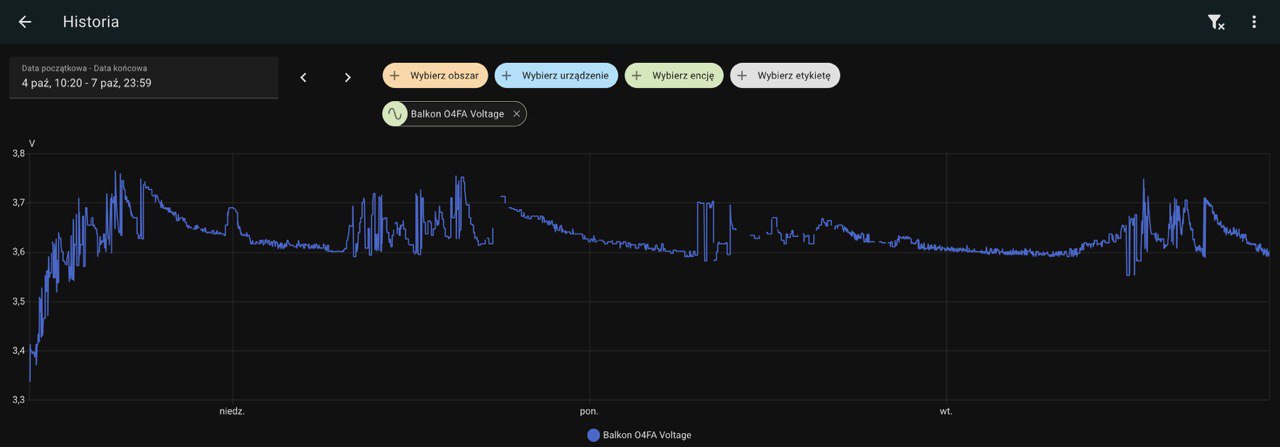Viewport: 1280px width, 447px height.
Task: Open the date range picker field
Action: 143,77
